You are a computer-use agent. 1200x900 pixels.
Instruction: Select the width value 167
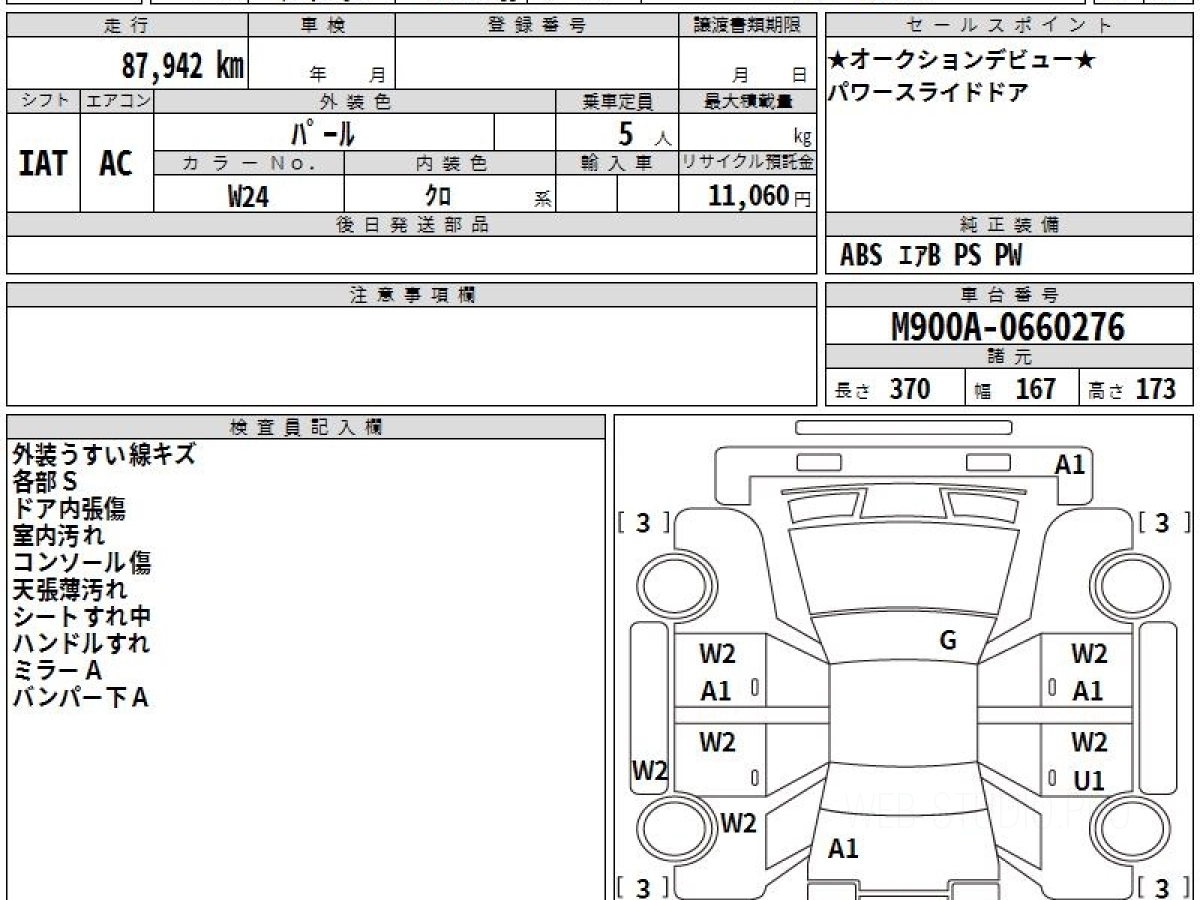pyautogui.click(x=1036, y=389)
